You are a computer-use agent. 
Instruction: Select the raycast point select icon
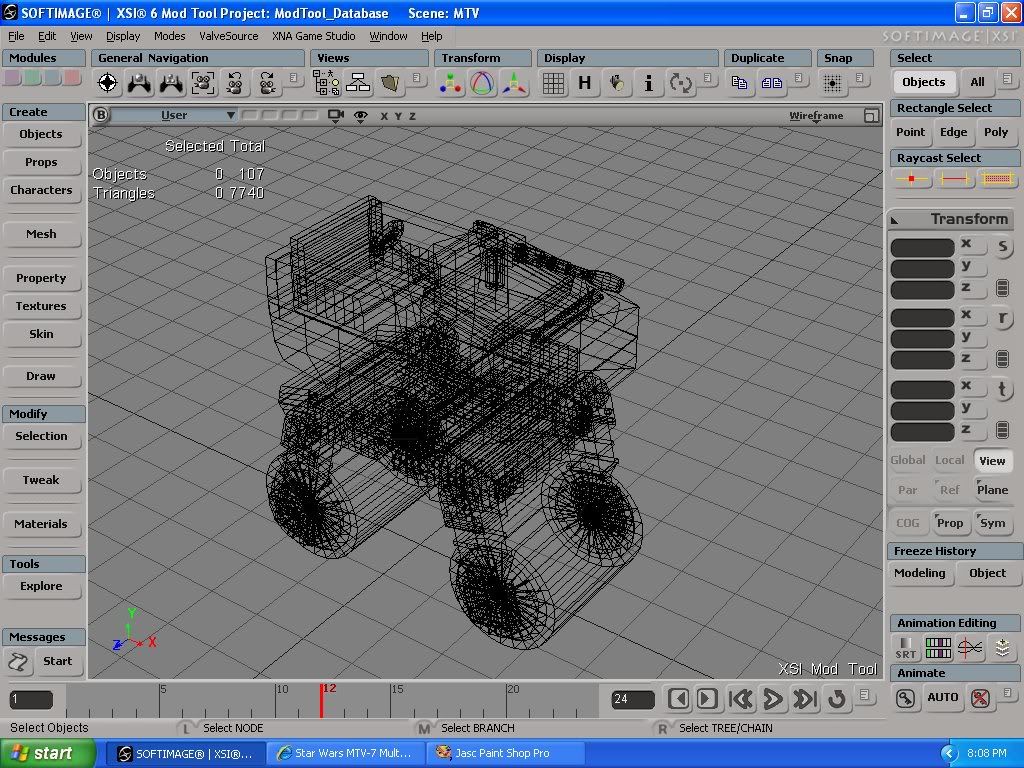point(912,178)
